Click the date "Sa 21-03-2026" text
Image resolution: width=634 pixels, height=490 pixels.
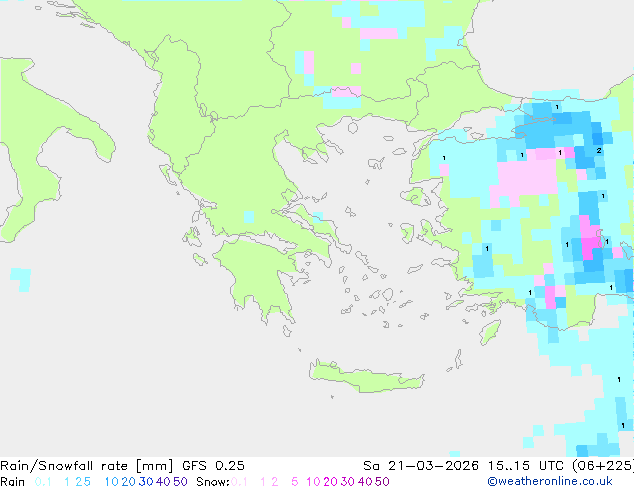click(421, 466)
